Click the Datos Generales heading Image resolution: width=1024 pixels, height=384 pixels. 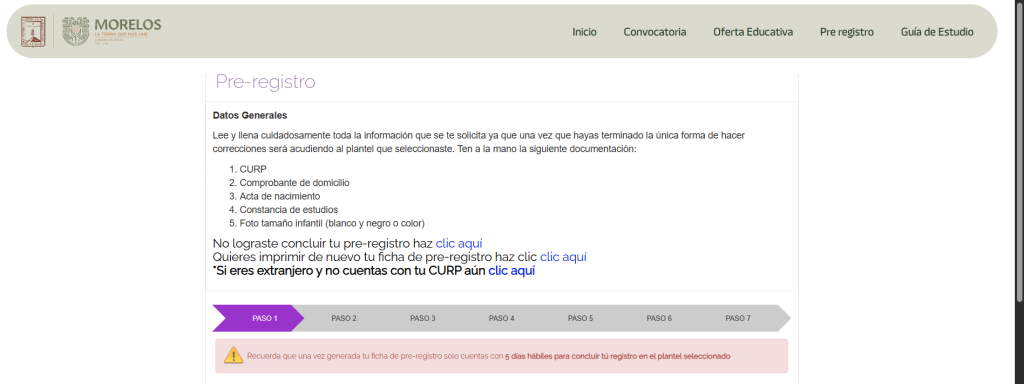(250, 116)
